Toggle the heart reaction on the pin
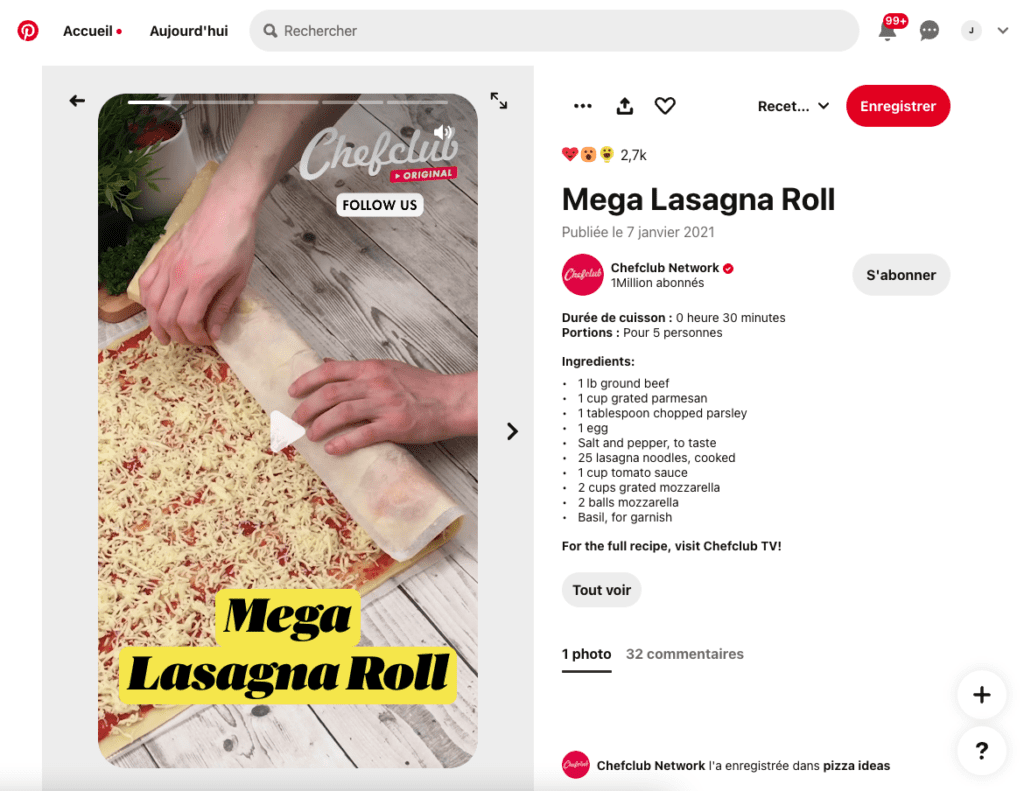Image resolution: width=1024 pixels, height=791 pixels. (665, 106)
